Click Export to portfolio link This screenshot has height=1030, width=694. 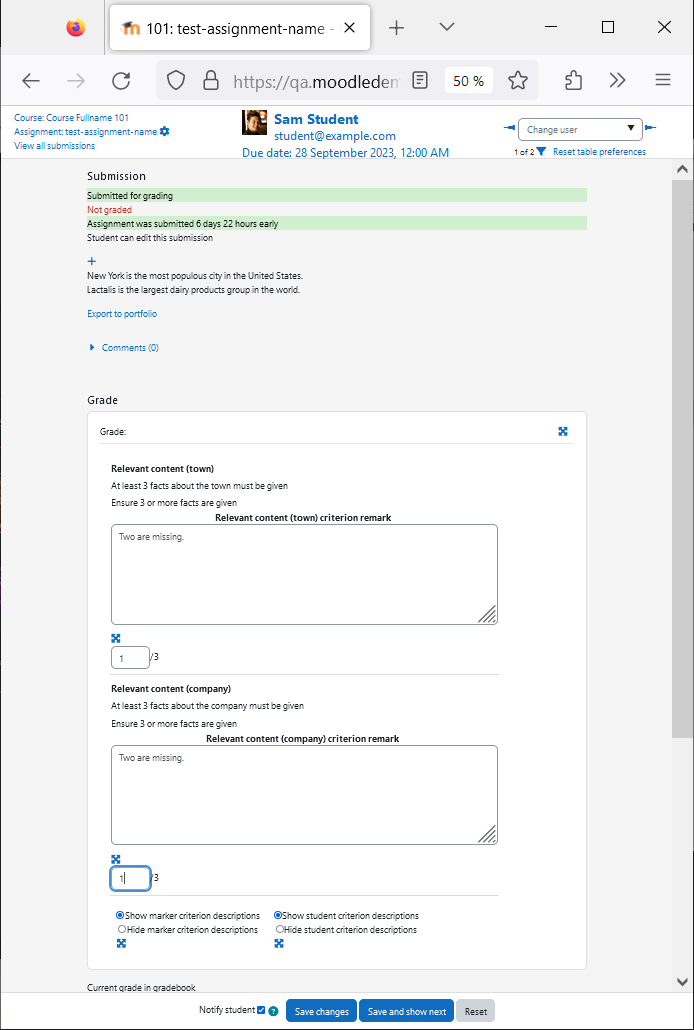[x=122, y=314]
